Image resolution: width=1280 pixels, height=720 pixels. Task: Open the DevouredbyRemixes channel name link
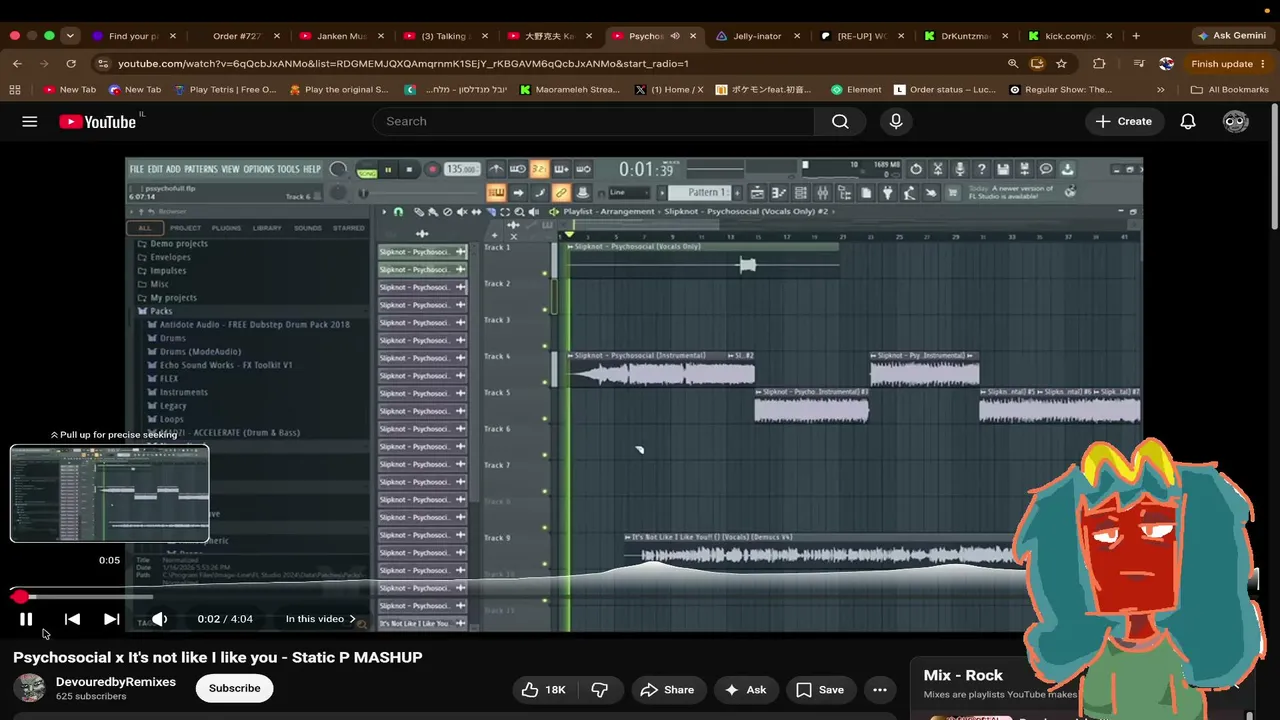click(116, 682)
